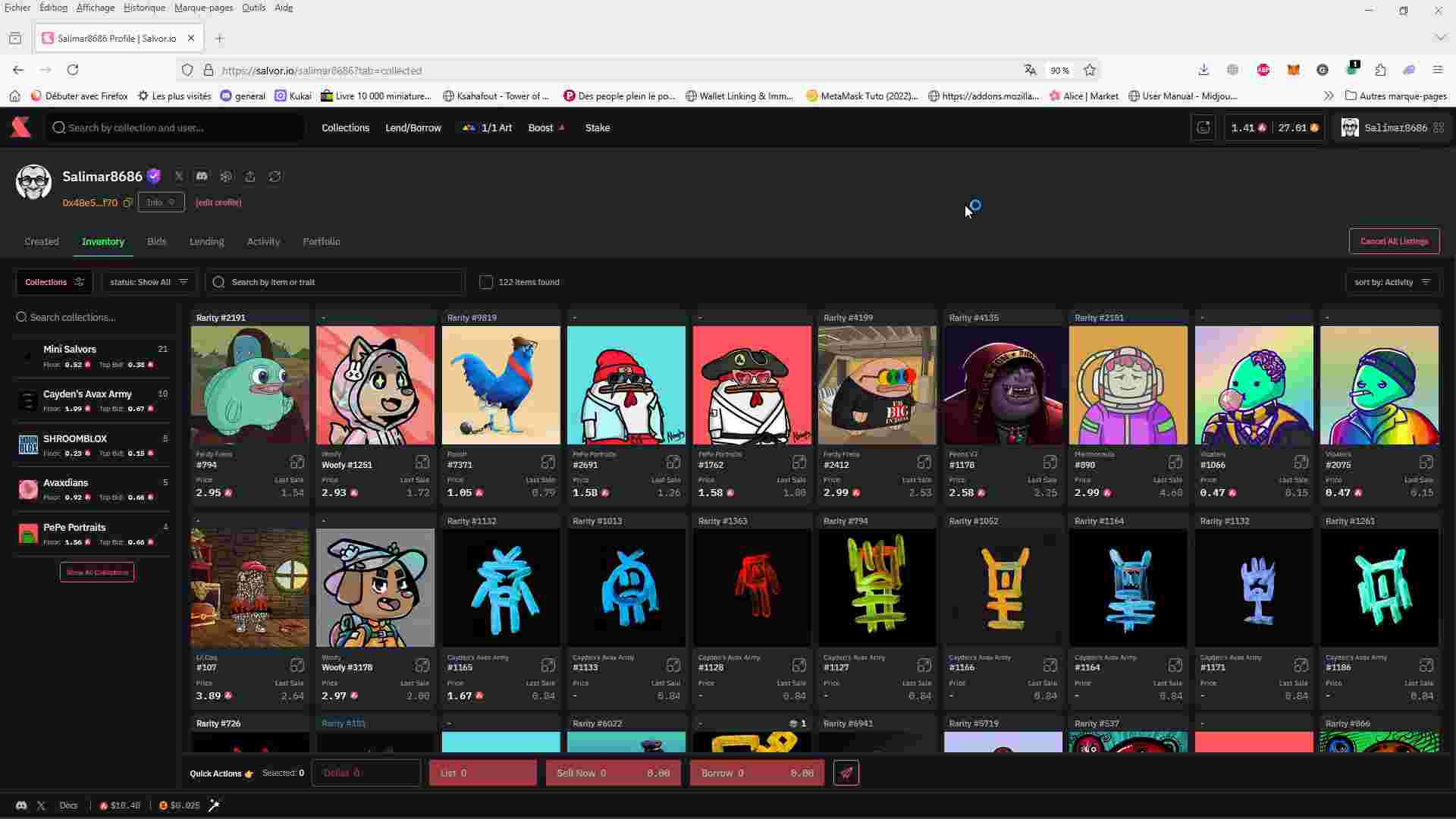Open the status: Show All dropdown
This screenshot has height=819, width=1456.
(x=149, y=282)
